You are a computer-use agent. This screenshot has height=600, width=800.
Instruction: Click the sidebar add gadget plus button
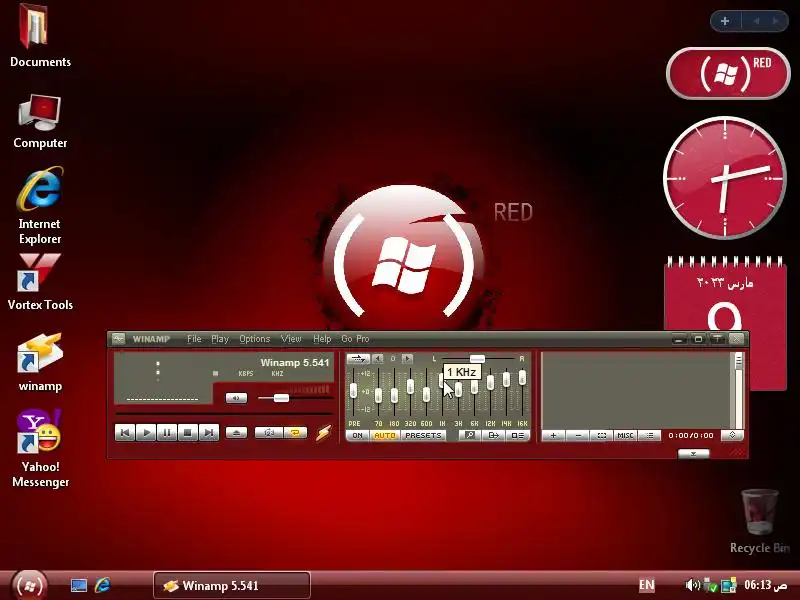coord(725,21)
